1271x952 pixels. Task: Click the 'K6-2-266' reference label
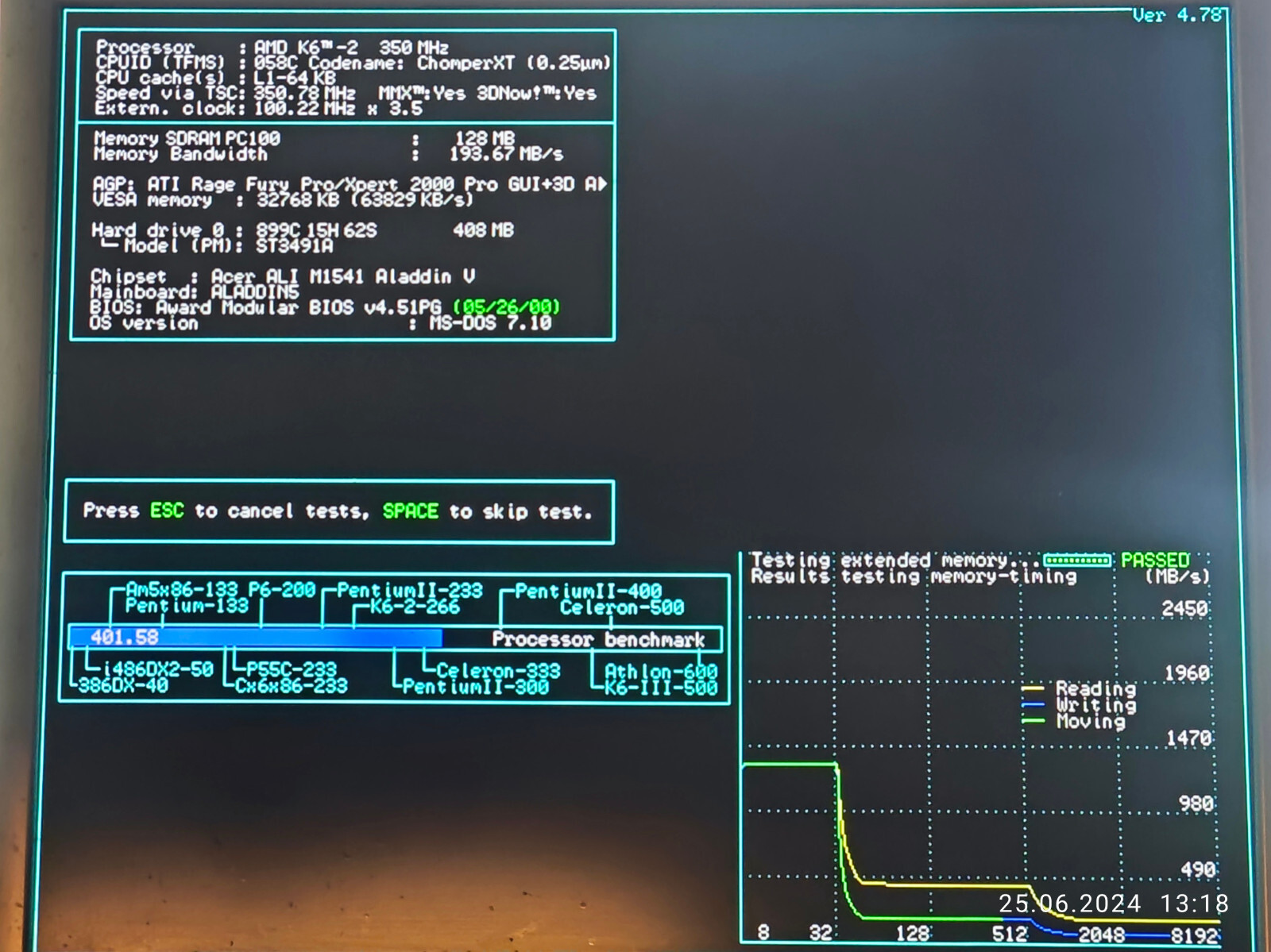coord(417,607)
